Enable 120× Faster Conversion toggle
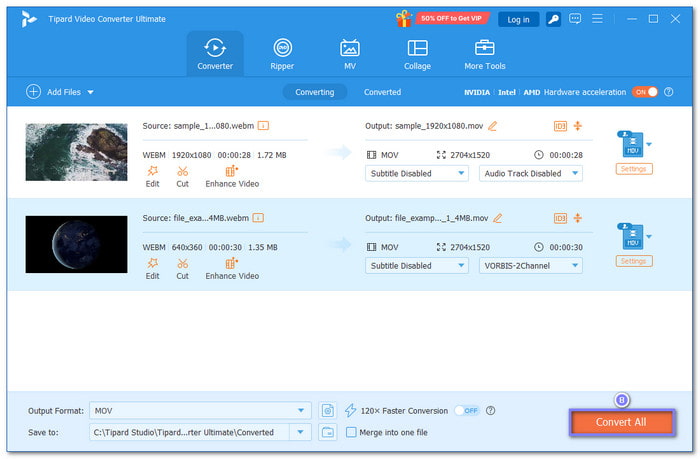700x459 pixels. point(465,410)
